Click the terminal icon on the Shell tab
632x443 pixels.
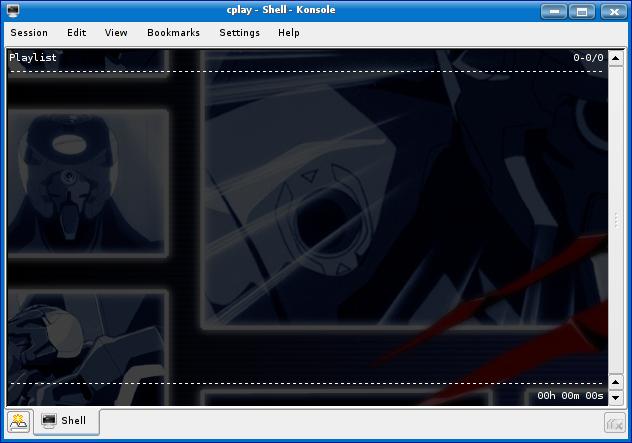pyautogui.click(x=48, y=421)
